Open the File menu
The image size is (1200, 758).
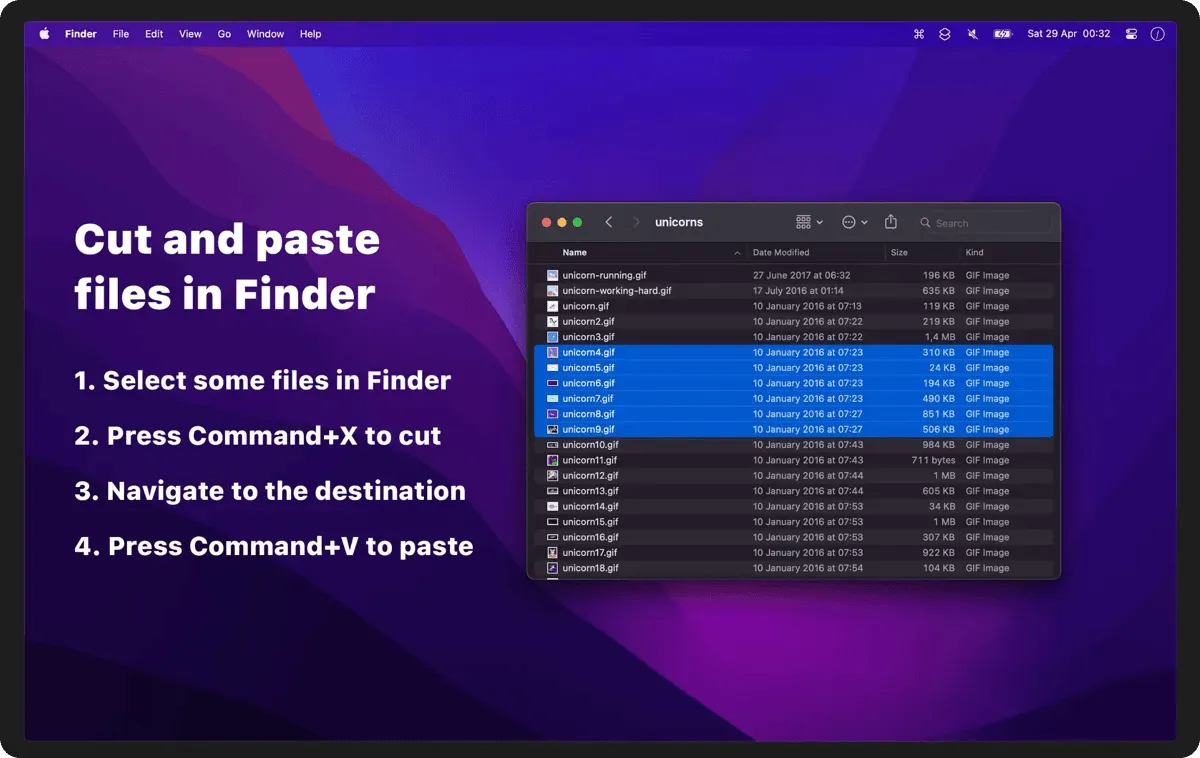click(x=121, y=34)
